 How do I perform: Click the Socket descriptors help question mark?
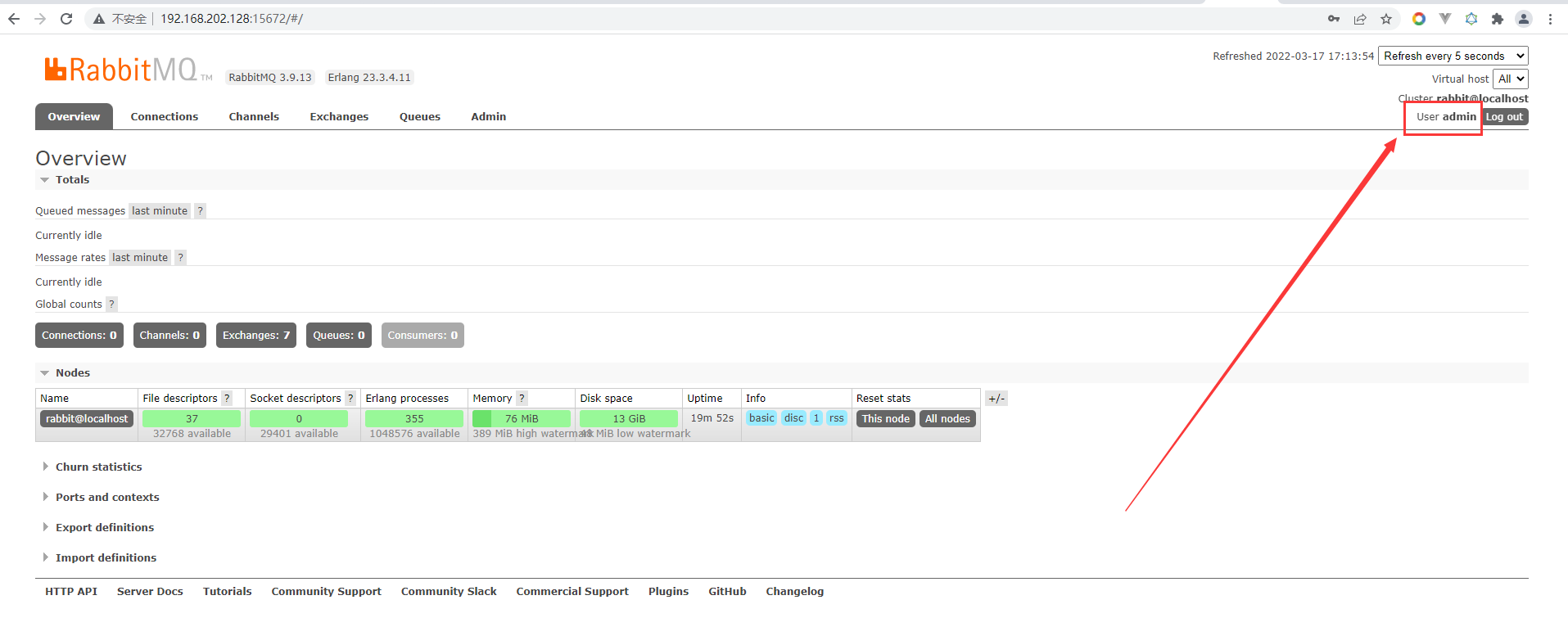(x=350, y=399)
